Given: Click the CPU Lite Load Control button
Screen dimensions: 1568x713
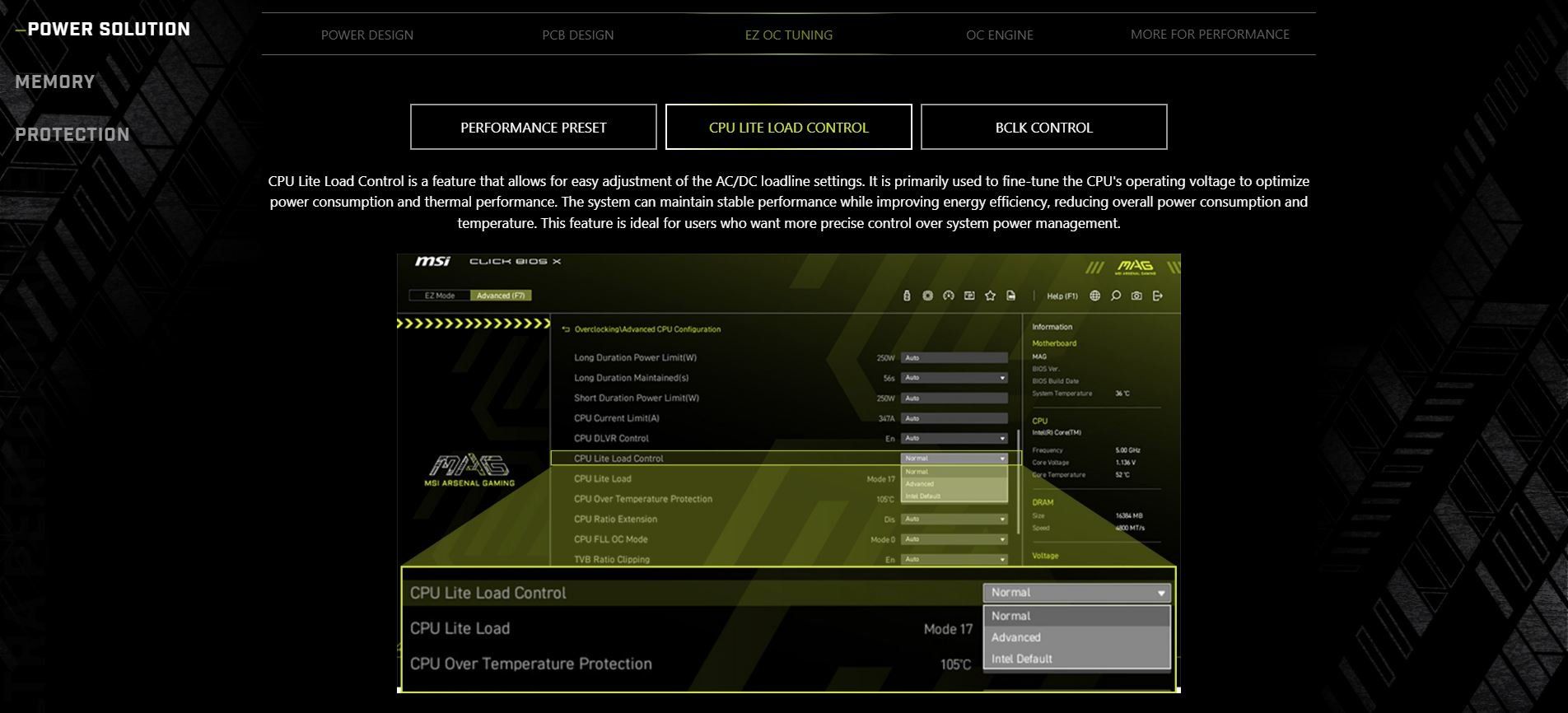Looking at the screenshot, I should point(789,127).
